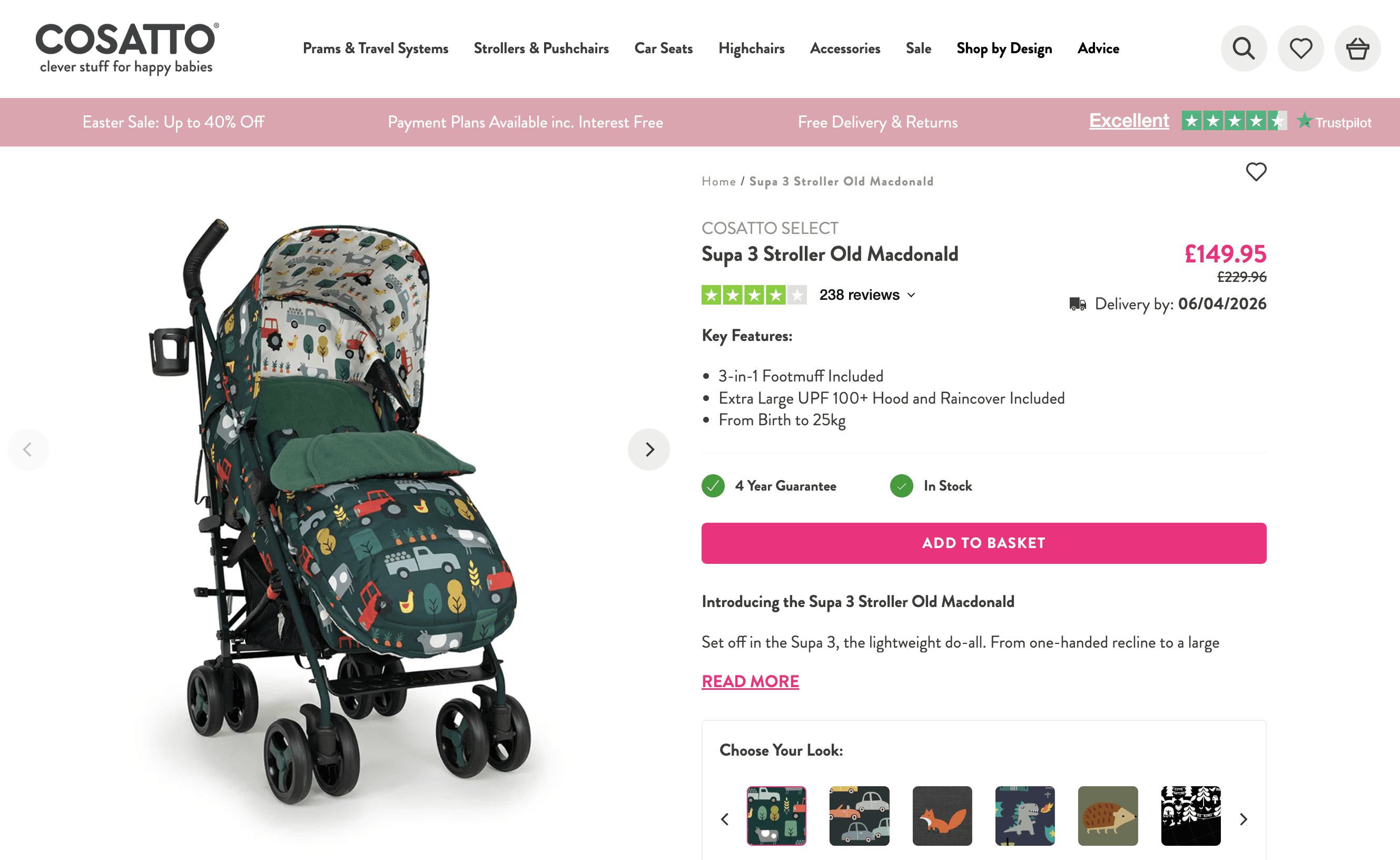
Task: Add product to wishlist heart near breadcrumb
Action: (x=1256, y=171)
